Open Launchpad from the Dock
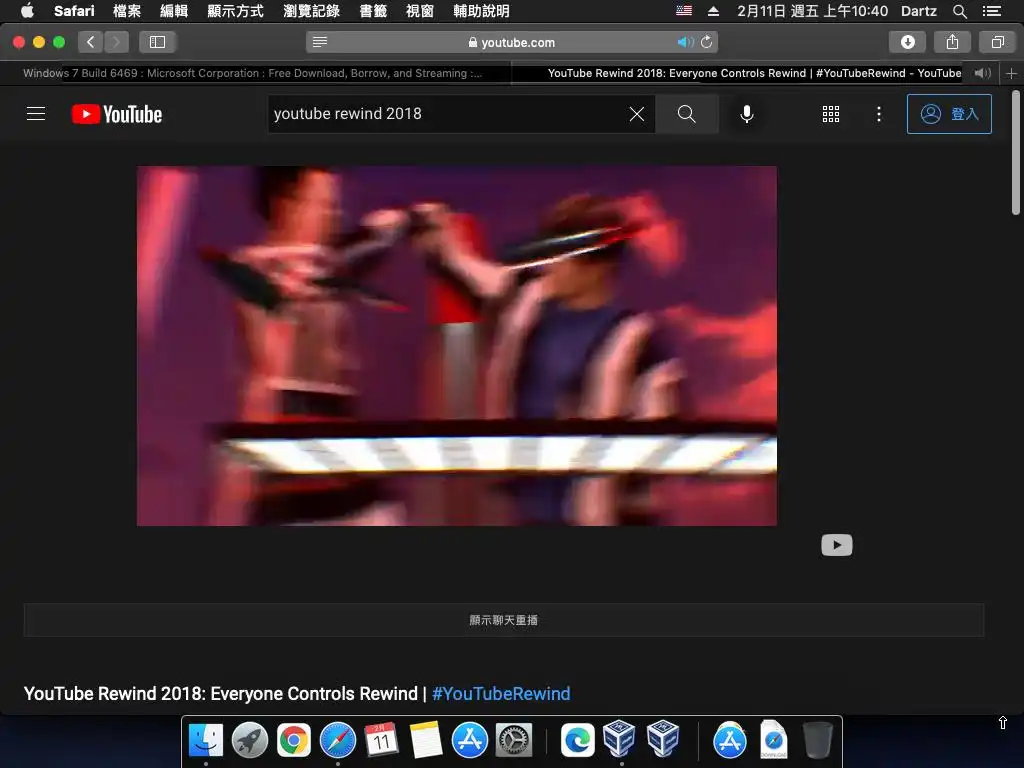This screenshot has width=1024, height=768. click(x=249, y=740)
